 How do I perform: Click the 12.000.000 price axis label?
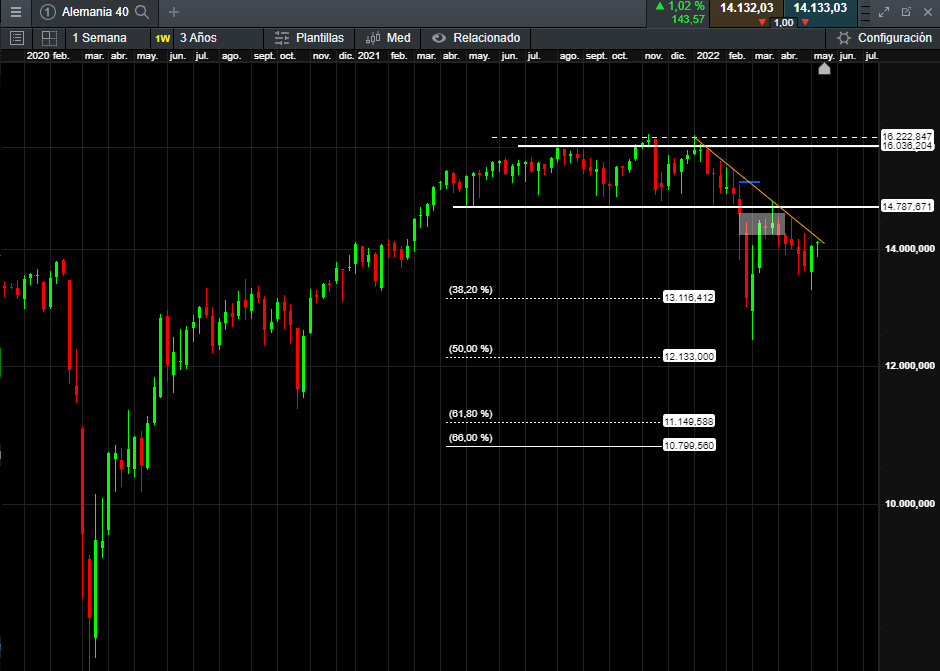click(x=909, y=366)
